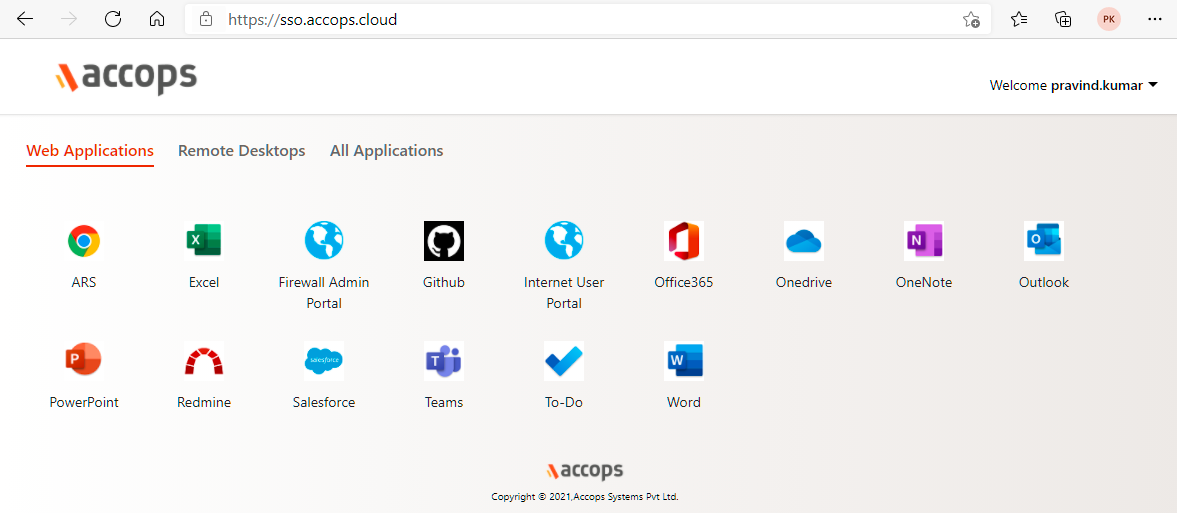Launch the To-Do application
1177x513 pixels.
click(564, 361)
